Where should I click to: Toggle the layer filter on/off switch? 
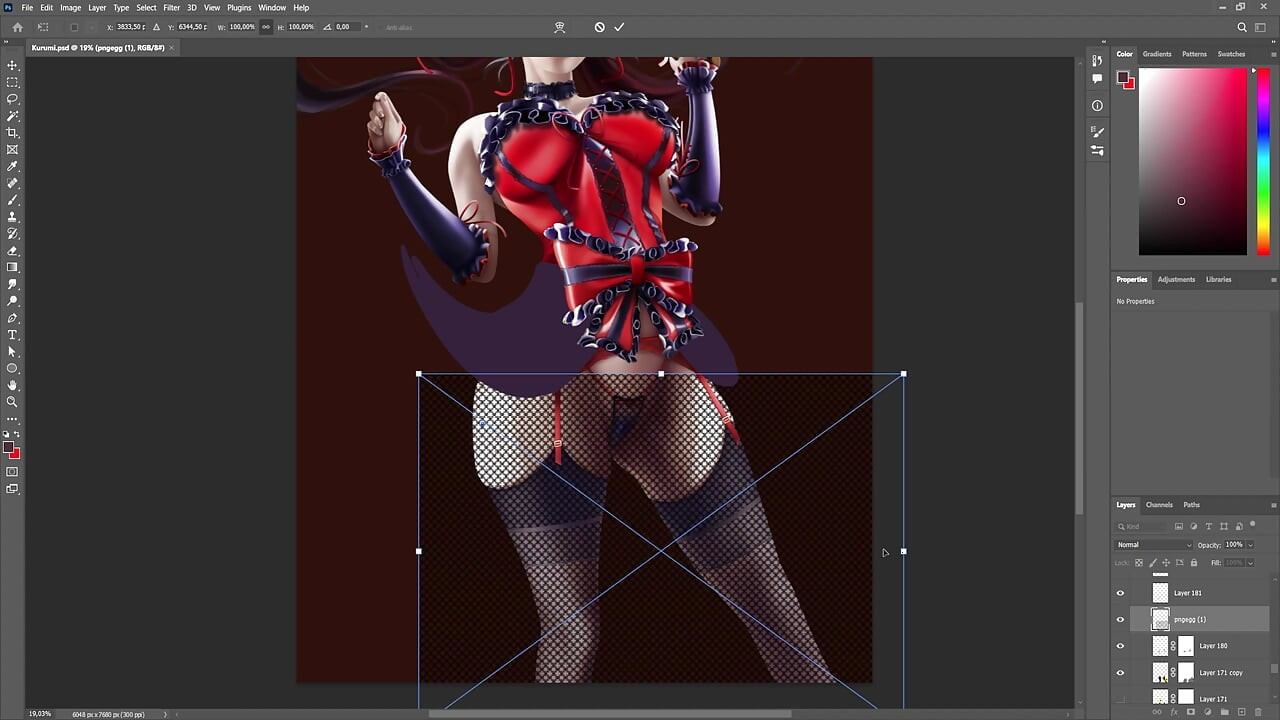click(1252, 525)
